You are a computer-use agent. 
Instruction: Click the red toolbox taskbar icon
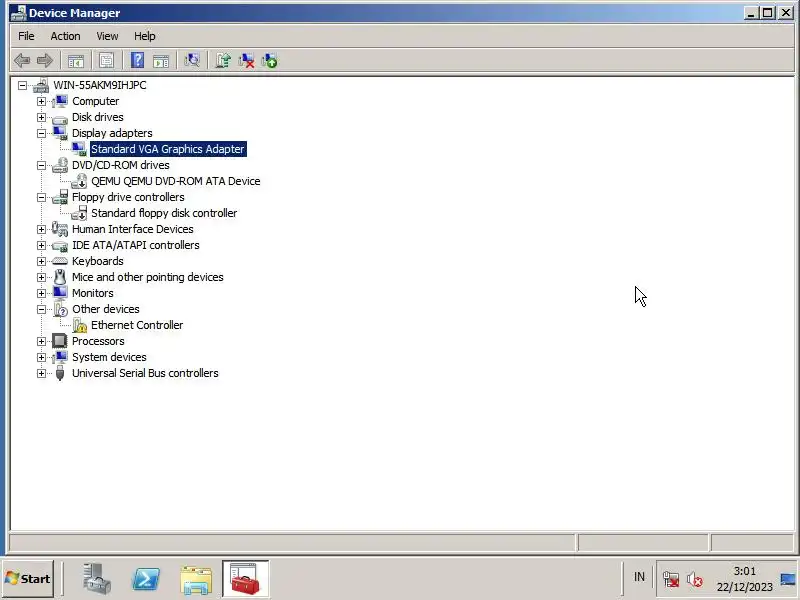pyautogui.click(x=245, y=579)
